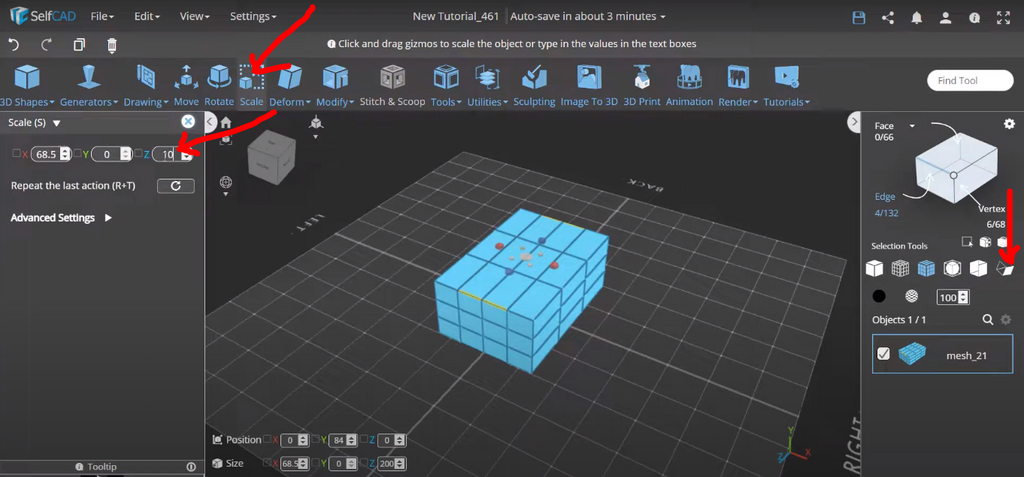1024x477 pixels.
Task: Search objects with magnifier icon
Action: [x=989, y=320]
